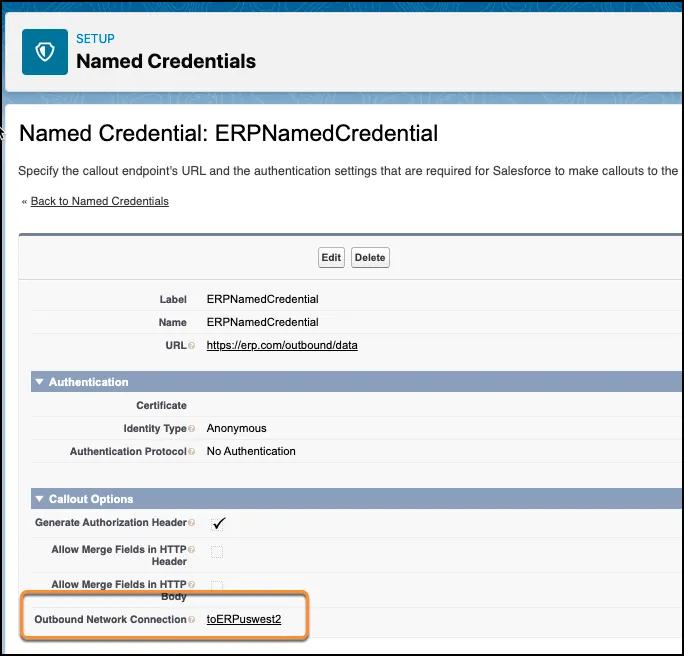The height and width of the screenshot is (656, 684).
Task: Toggle Allow Merge Fields in HTTP Header checkbox
Action: (x=217, y=552)
